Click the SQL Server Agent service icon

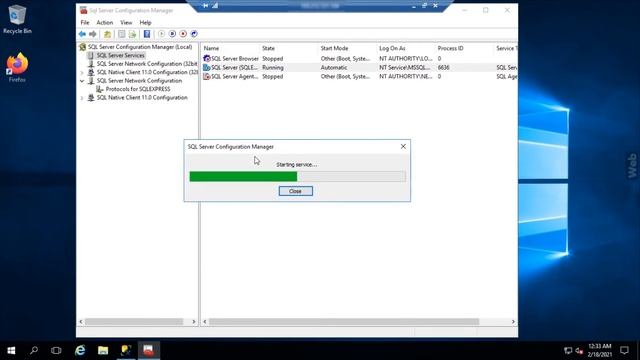click(x=207, y=76)
